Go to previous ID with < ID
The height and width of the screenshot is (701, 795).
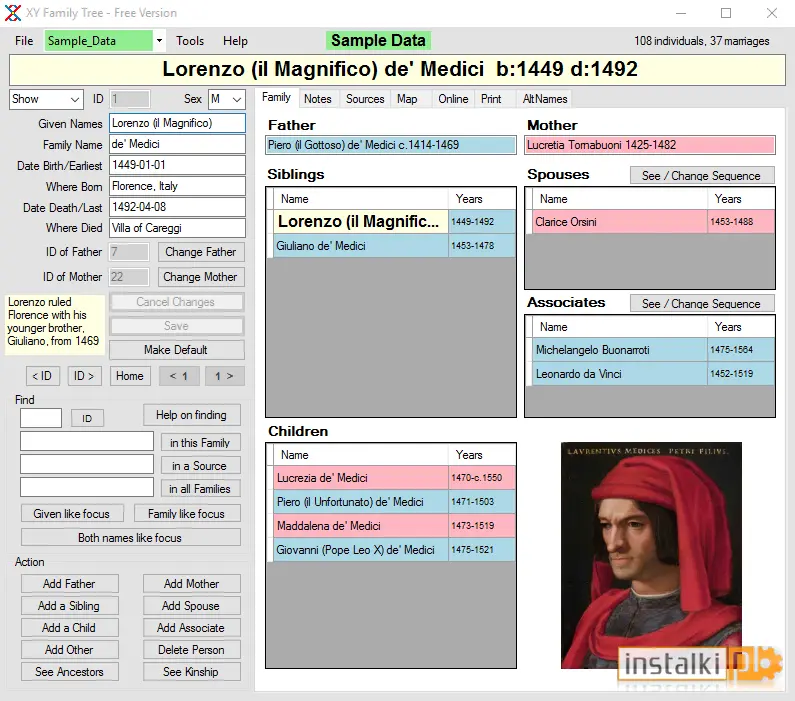pyautogui.click(x=42, y=376)
